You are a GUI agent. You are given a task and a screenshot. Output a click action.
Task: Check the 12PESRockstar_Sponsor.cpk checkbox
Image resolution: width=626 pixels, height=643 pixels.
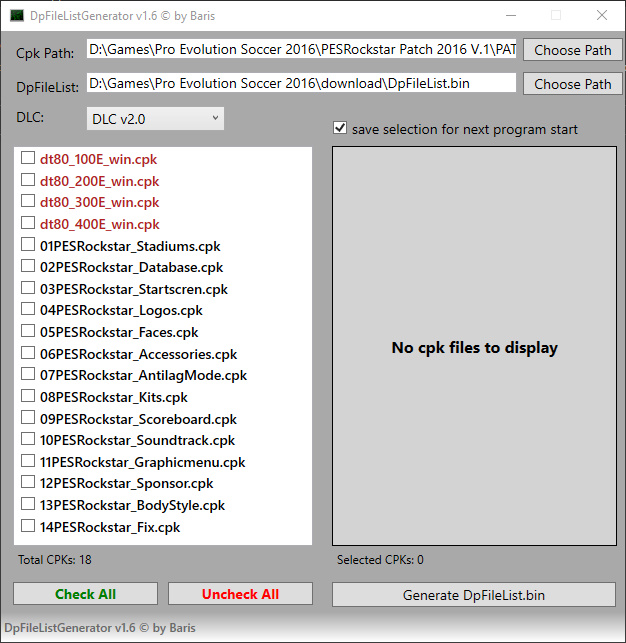(28, 481)
